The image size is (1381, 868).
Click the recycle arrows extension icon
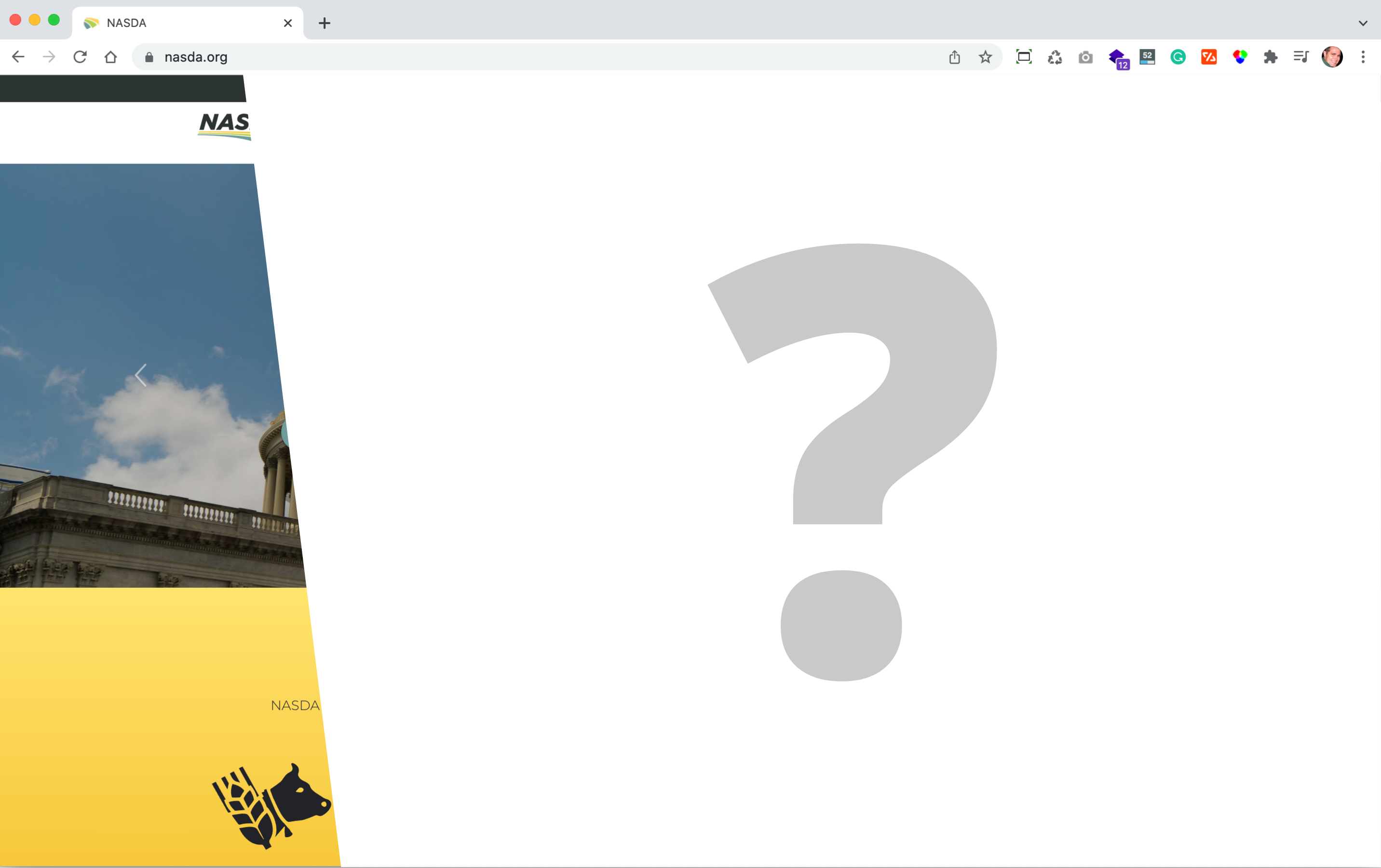tap(1055, 57)
